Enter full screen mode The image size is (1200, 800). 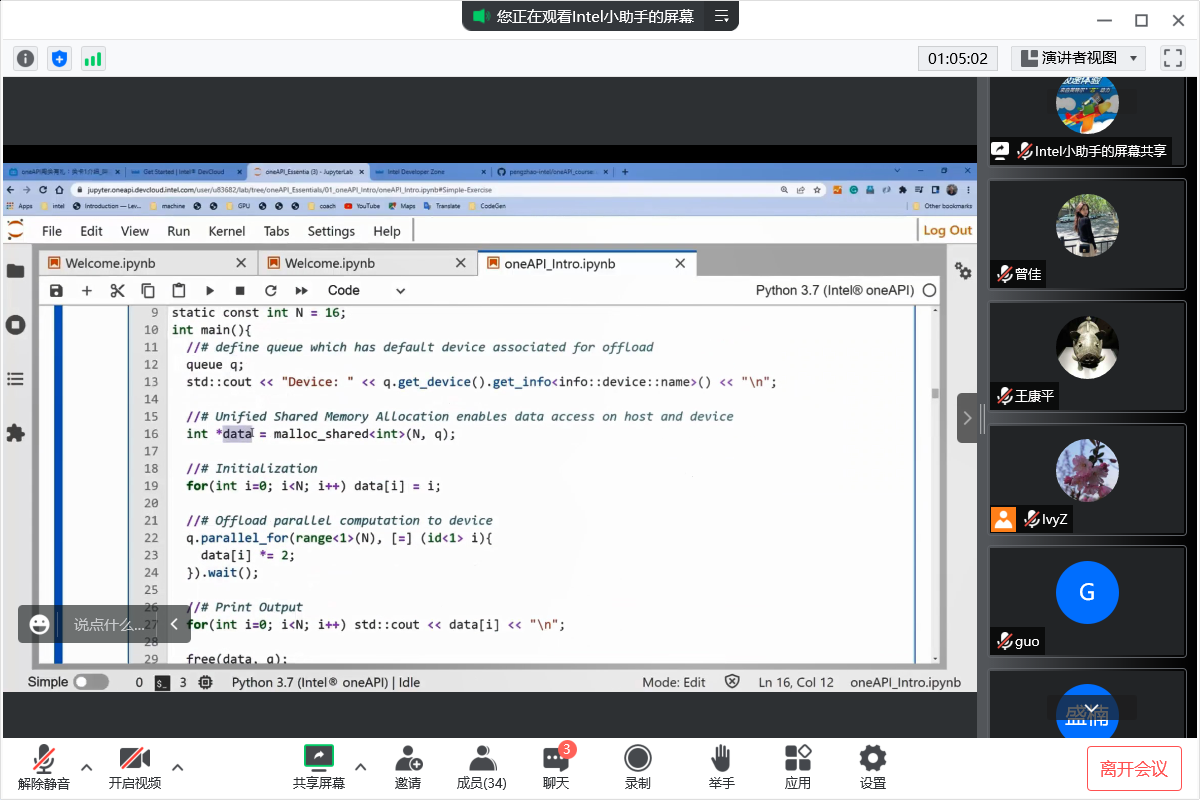tap(1172, 58)
